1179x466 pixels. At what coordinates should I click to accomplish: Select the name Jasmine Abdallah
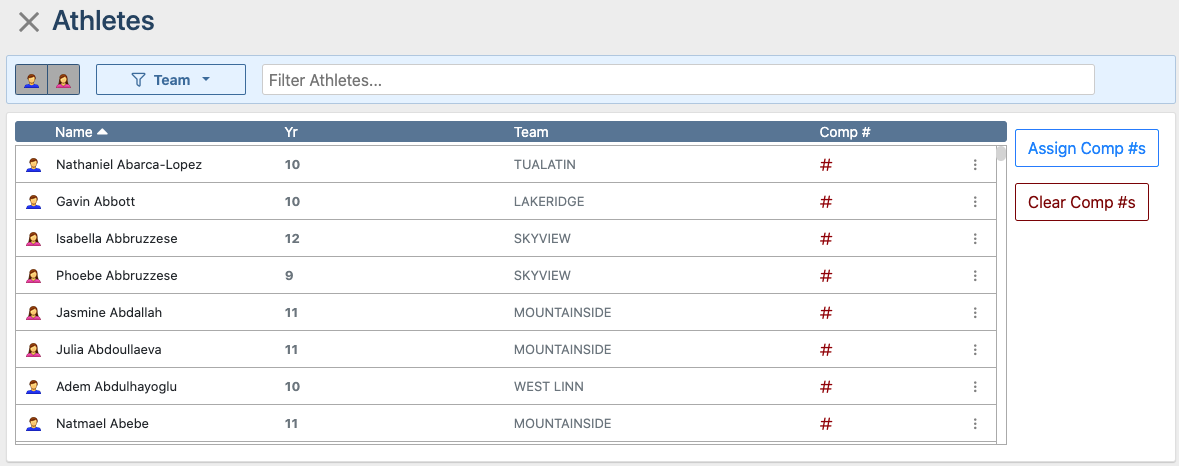tap(109, 313)
